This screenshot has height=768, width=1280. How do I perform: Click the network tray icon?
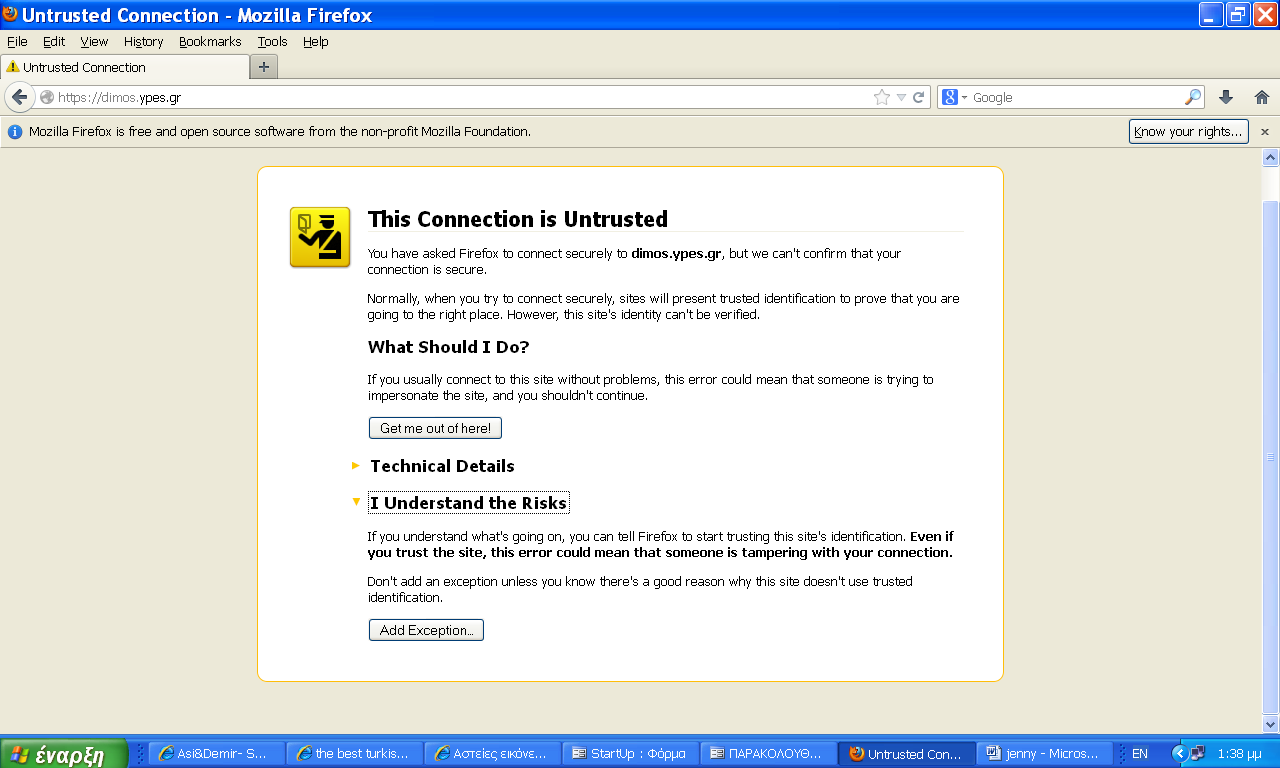click(x=1197, y=754)
